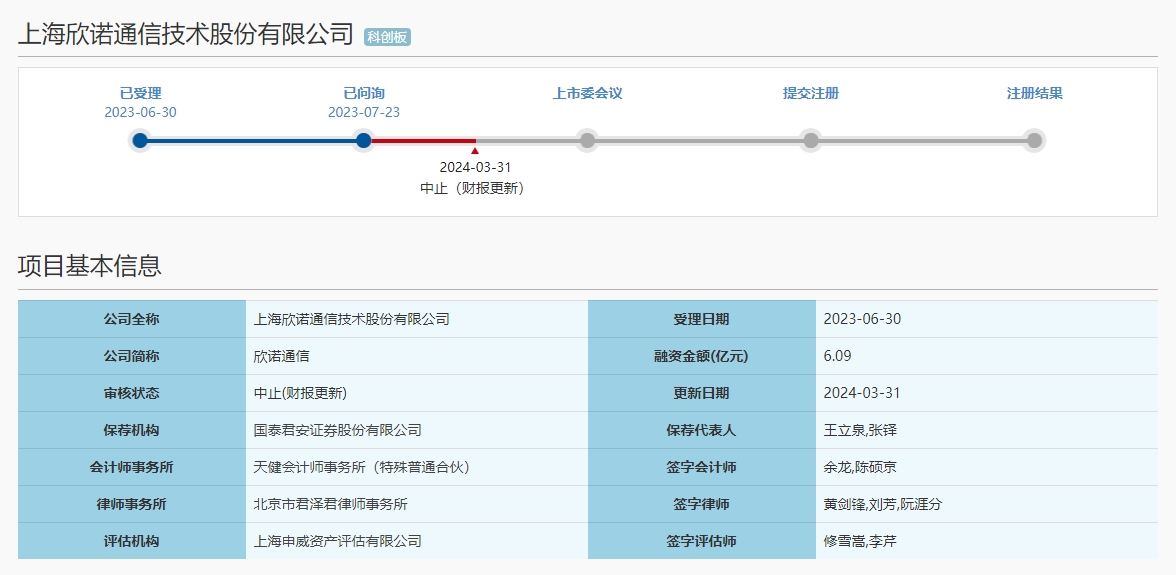Click the 已问询 stage label
The height and width of the screenshot is (575, 1176).
point(364,94)
